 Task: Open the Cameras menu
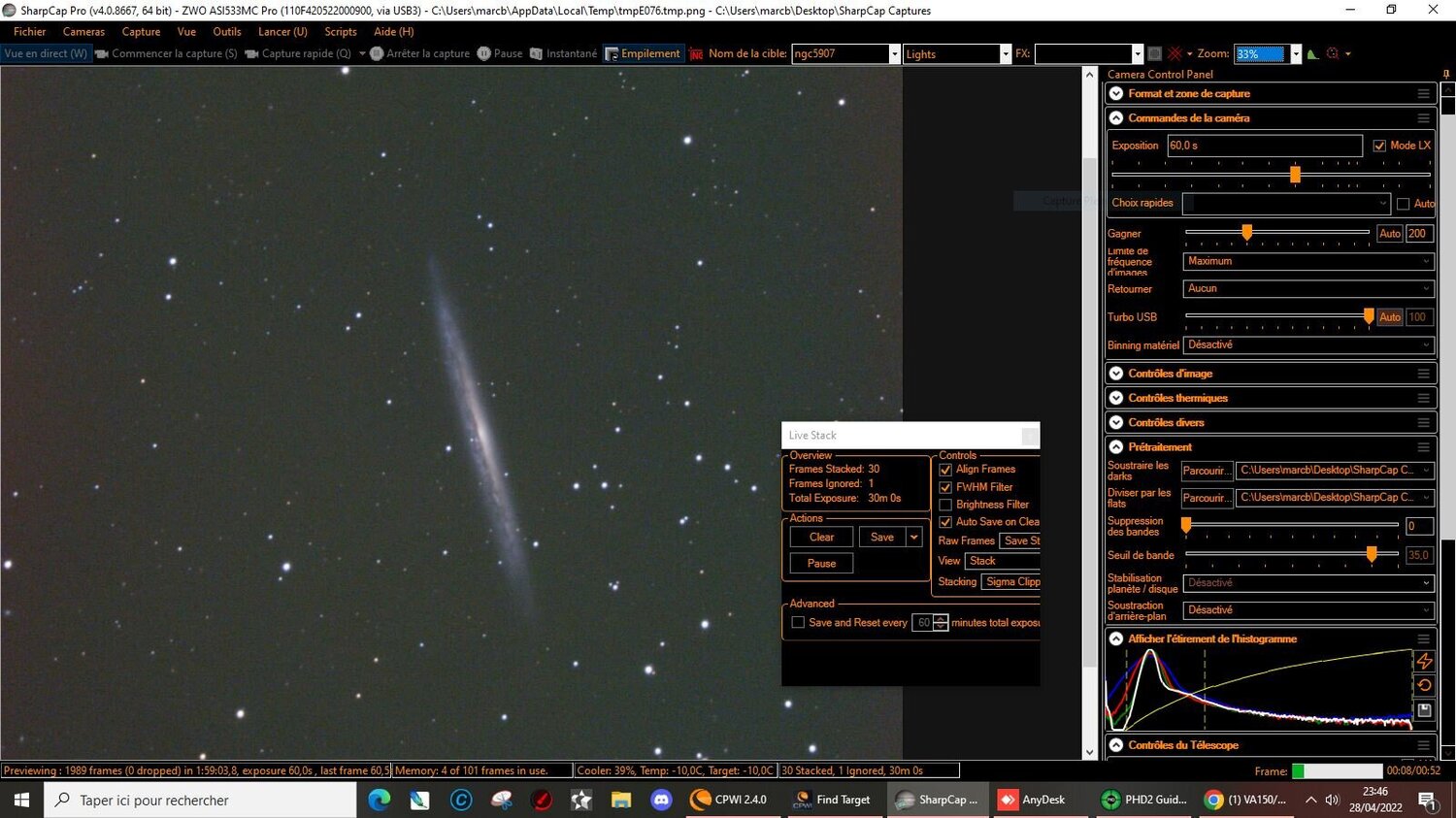[x=83, y=31]
